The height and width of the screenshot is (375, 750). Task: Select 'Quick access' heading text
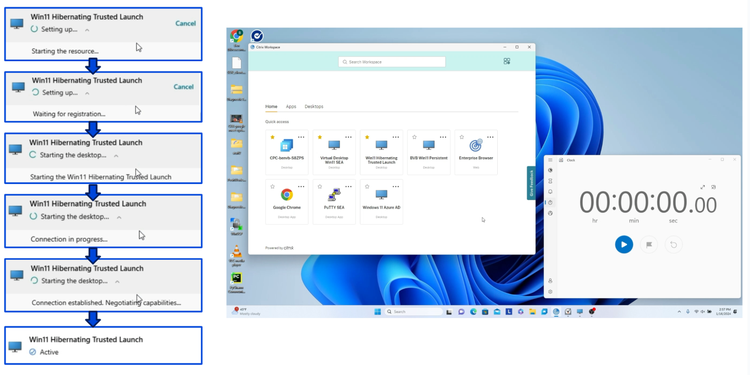277,121
